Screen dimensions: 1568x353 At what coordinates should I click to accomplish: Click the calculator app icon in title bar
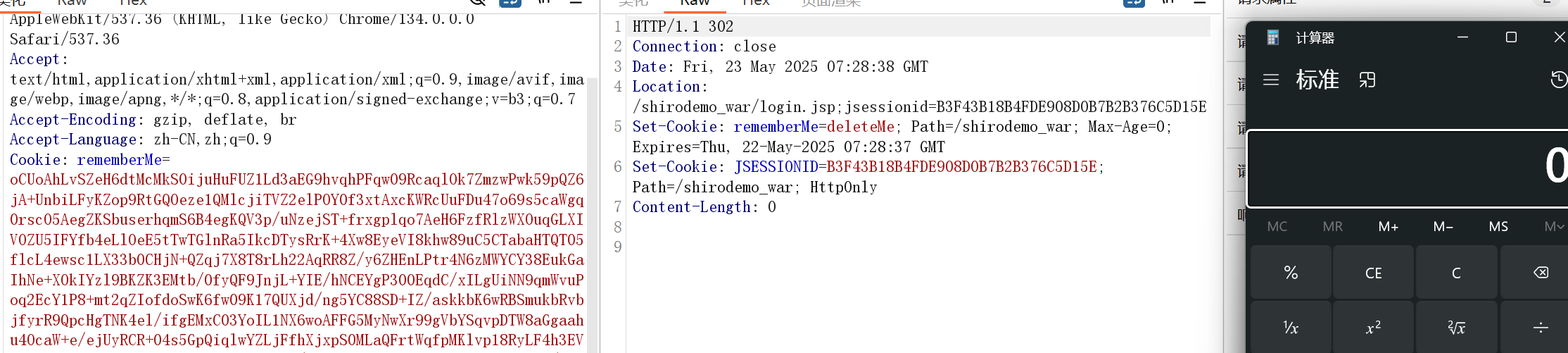1272,37
